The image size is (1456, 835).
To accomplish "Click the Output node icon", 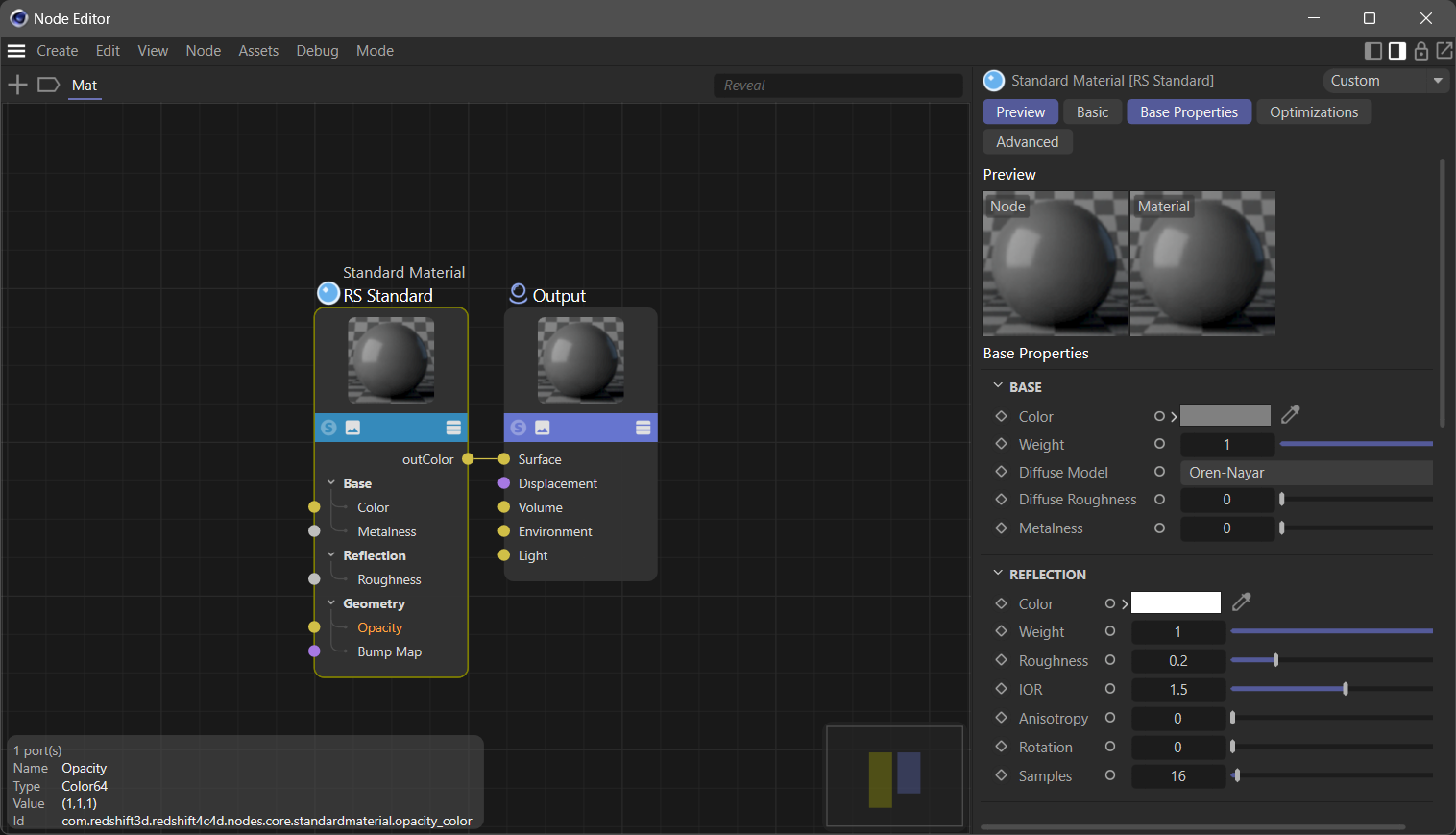I will [x=519, y=293].
